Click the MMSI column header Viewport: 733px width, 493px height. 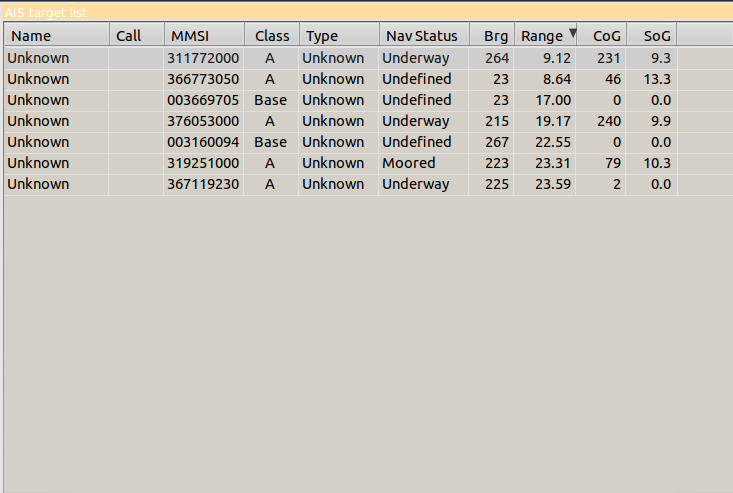[204, 36]
